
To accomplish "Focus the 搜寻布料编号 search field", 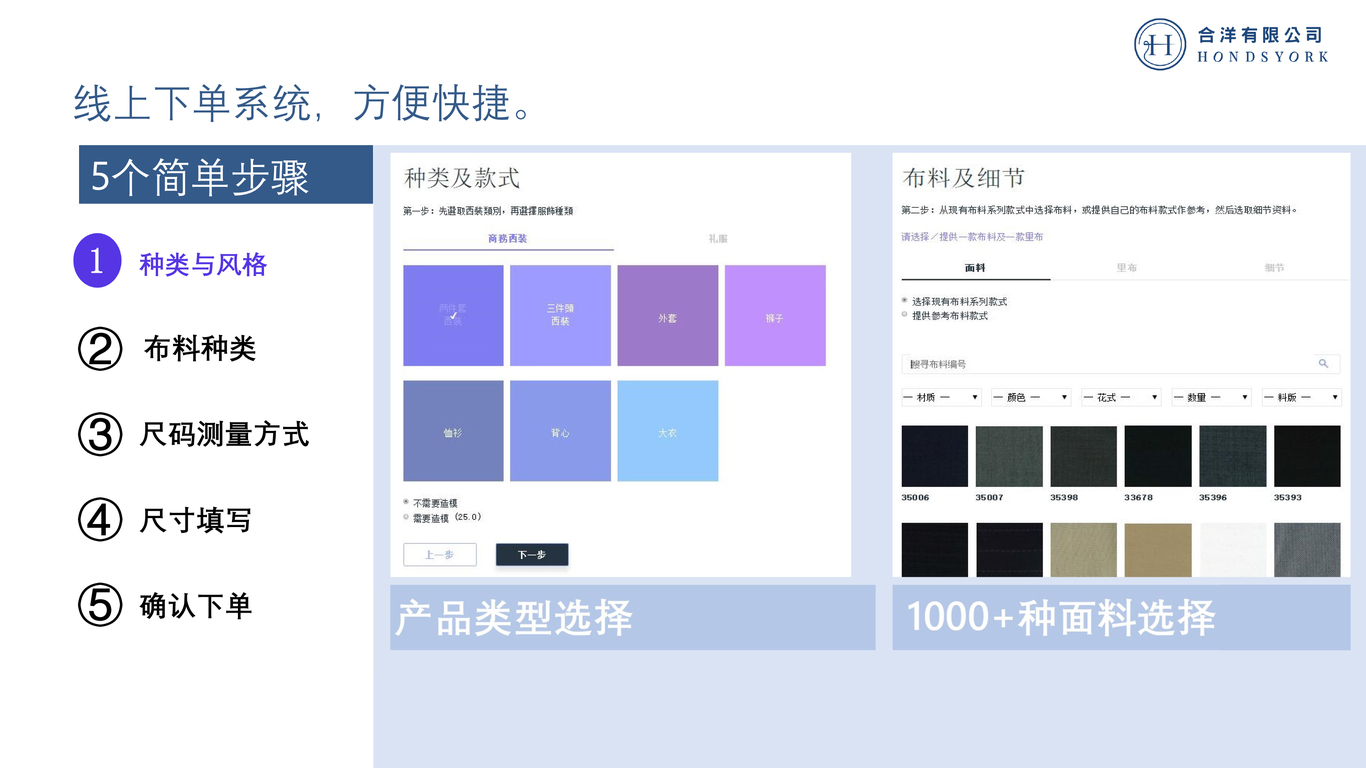I will click(x=1120, y=364).
